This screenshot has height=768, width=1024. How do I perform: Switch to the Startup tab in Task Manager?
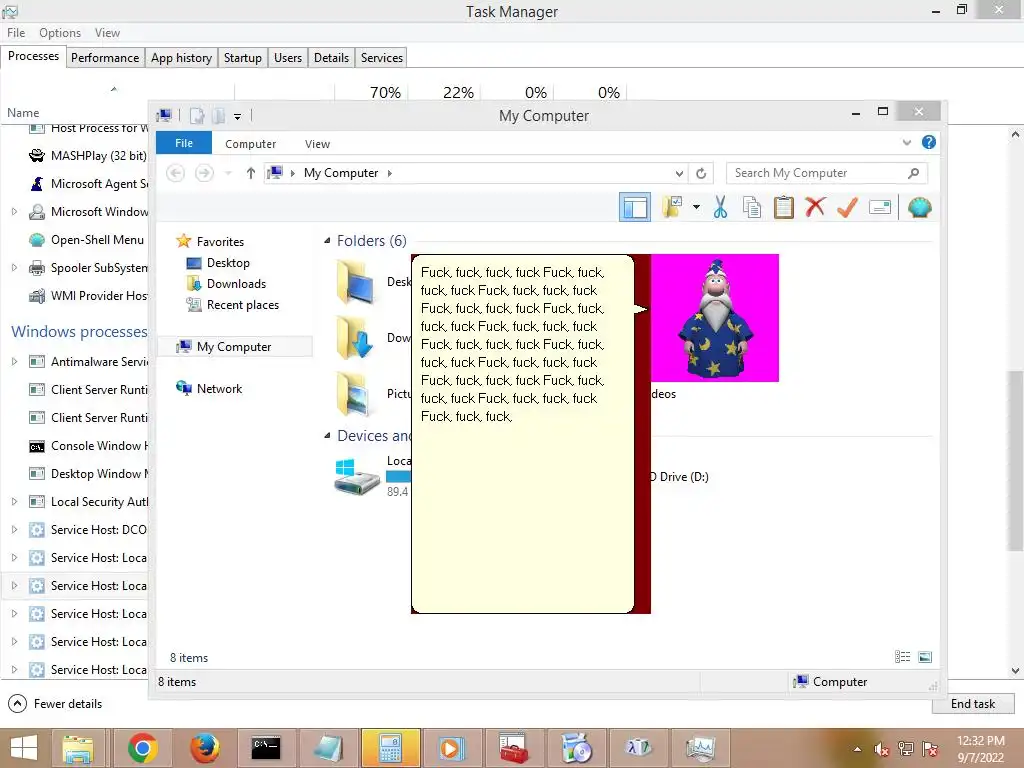tap(242, 57)
